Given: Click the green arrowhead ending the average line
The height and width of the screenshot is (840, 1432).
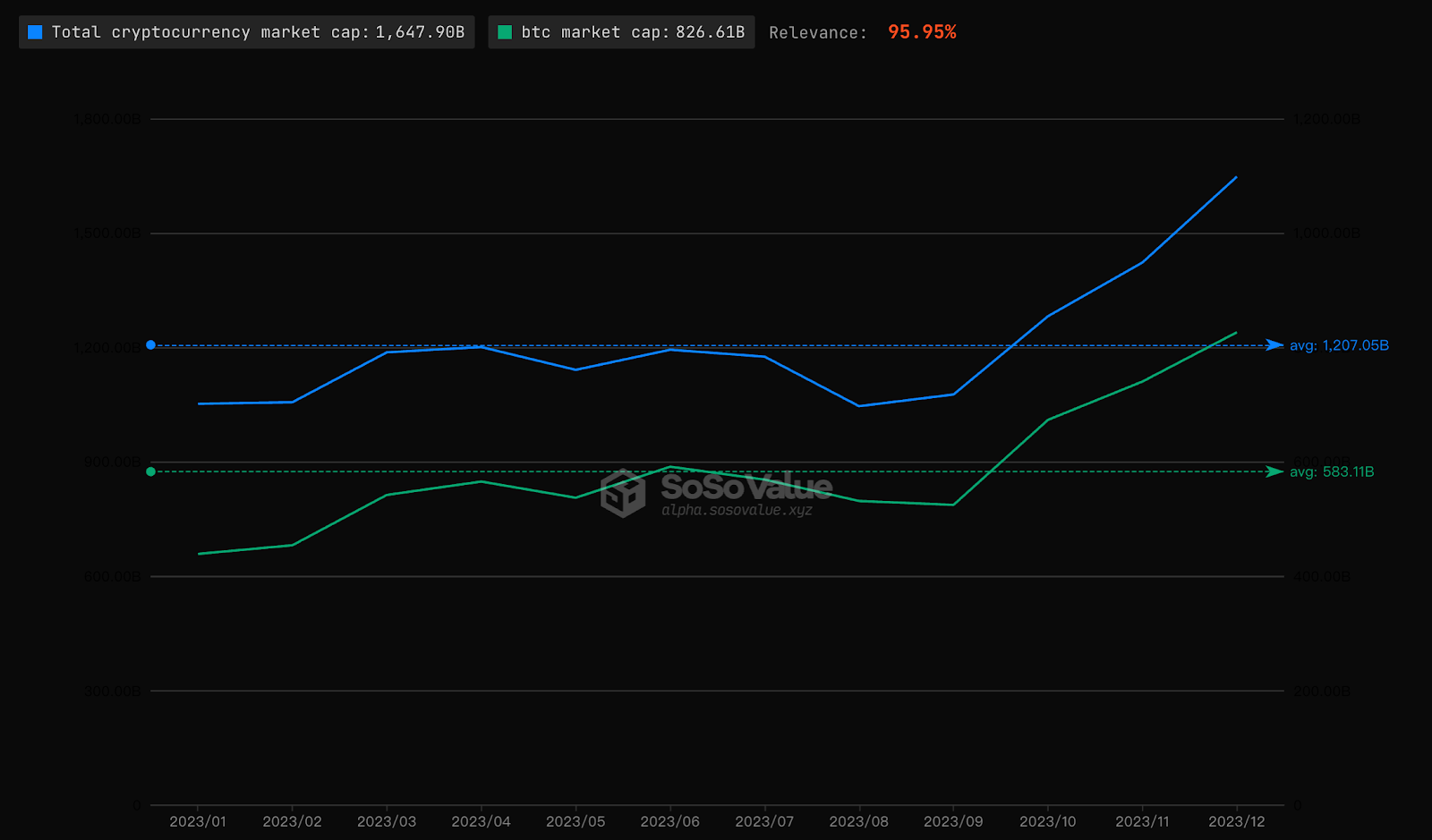Looking at the screenshot, I should click(1274, 471).
